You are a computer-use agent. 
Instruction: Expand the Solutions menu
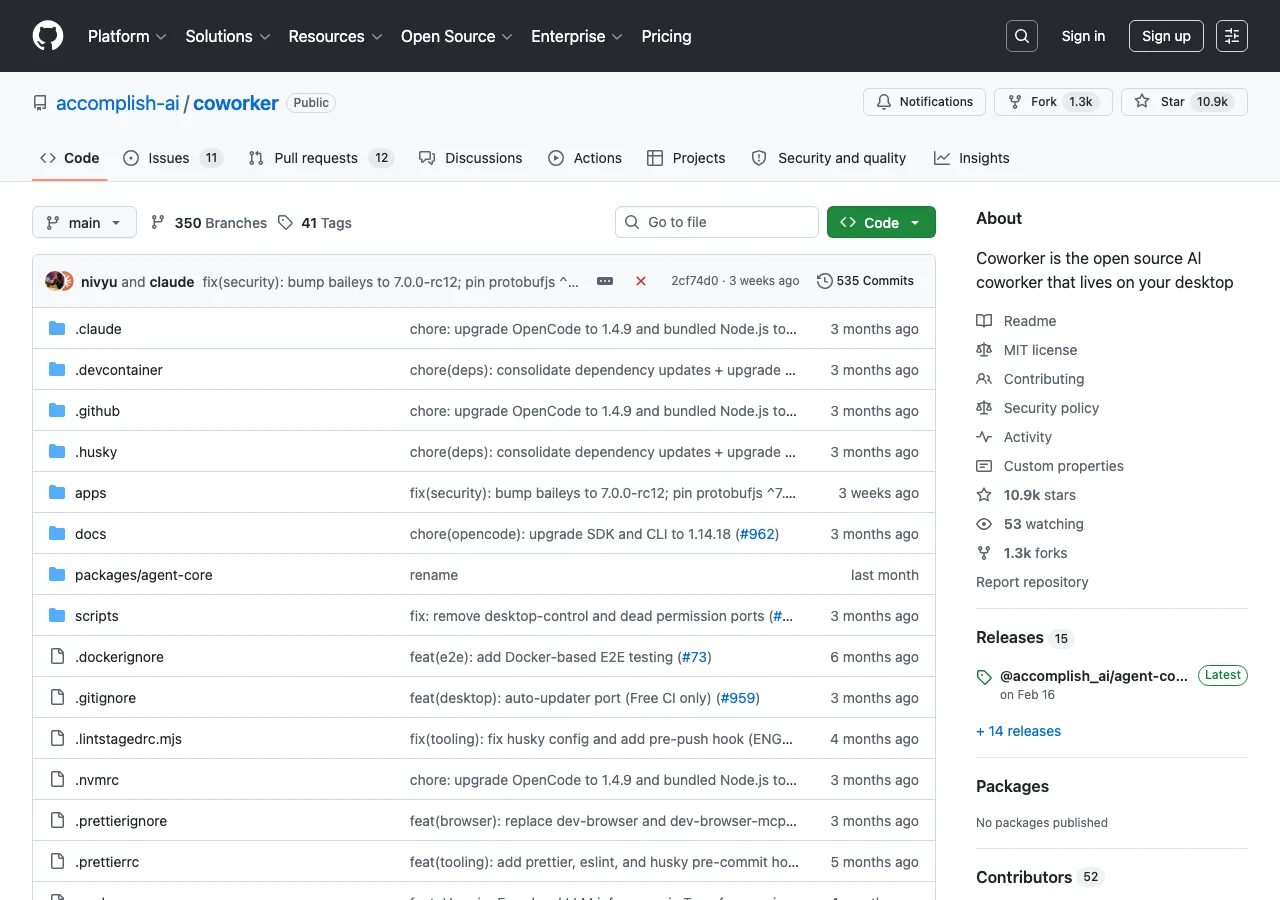click(x=228, y=36)
